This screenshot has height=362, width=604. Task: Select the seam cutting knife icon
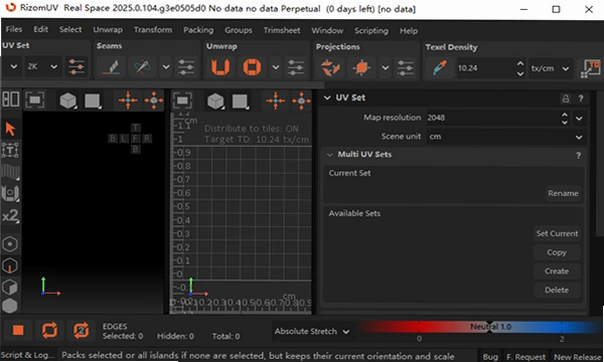click(111, 67)
